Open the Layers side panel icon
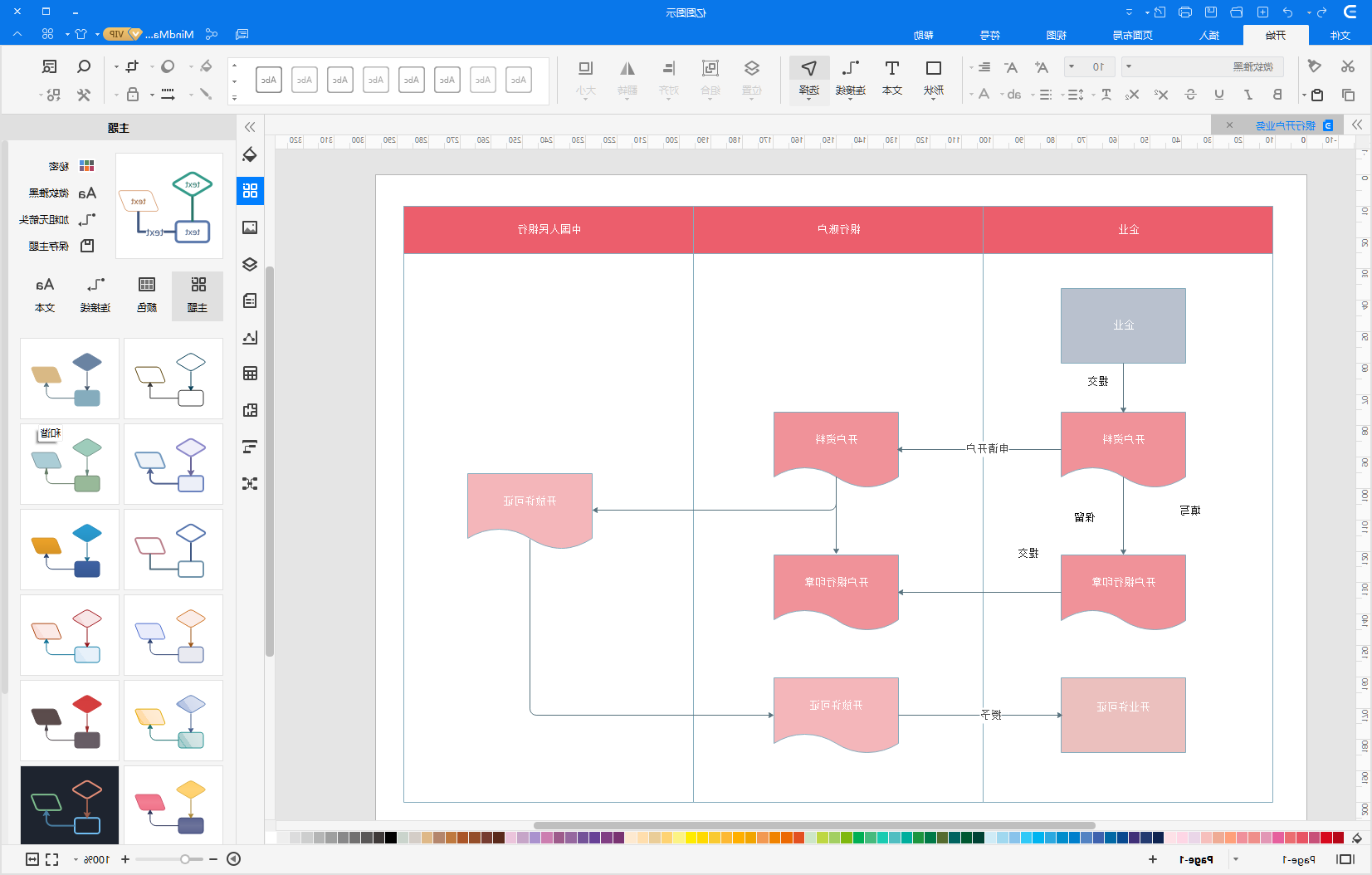This screenshot has height=875, width=1372. click(x=250, y=264)
